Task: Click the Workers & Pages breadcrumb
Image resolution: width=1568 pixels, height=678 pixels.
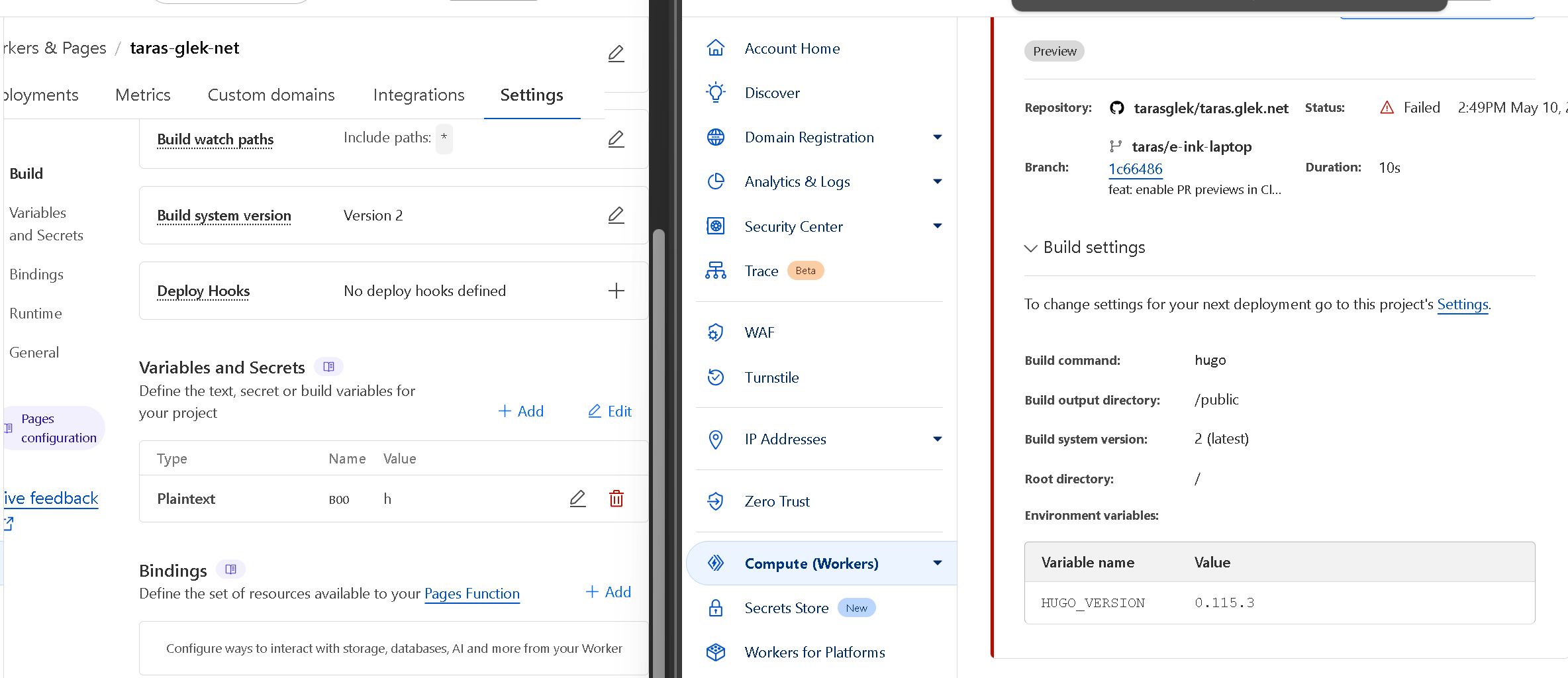Action: pos(54,48)
